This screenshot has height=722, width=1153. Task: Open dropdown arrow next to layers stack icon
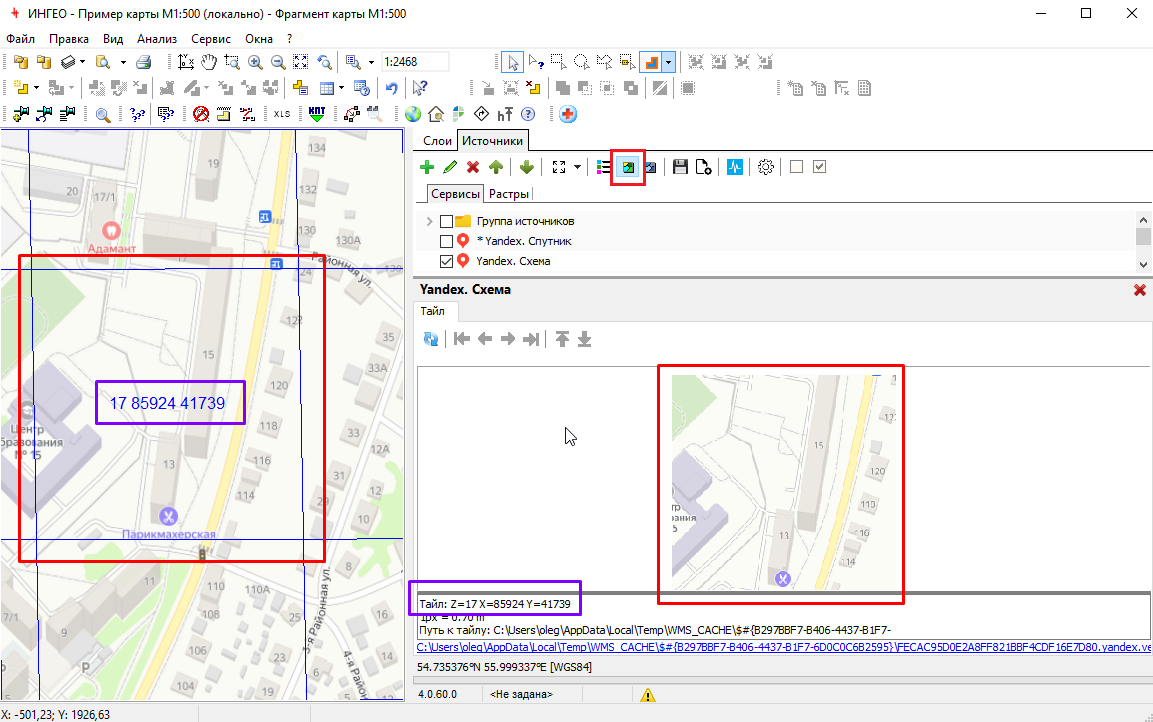(82, 62)
